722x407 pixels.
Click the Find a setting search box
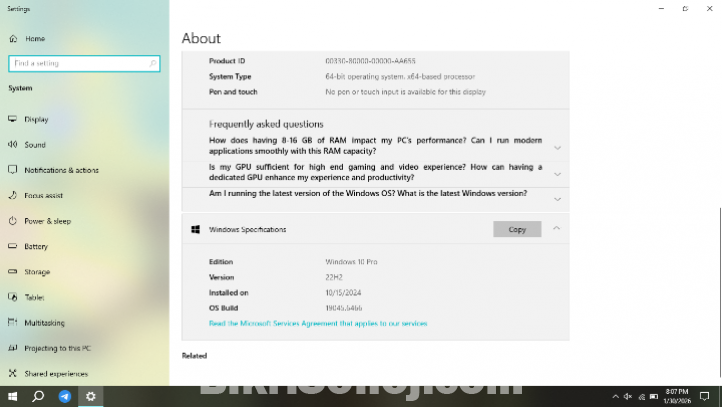[x=84, y=63]
